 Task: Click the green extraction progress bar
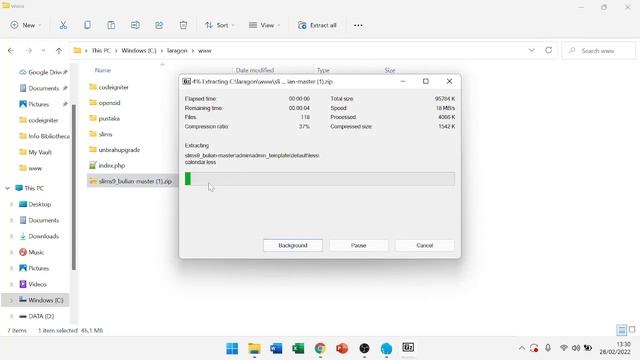click(x=320, y=179)
